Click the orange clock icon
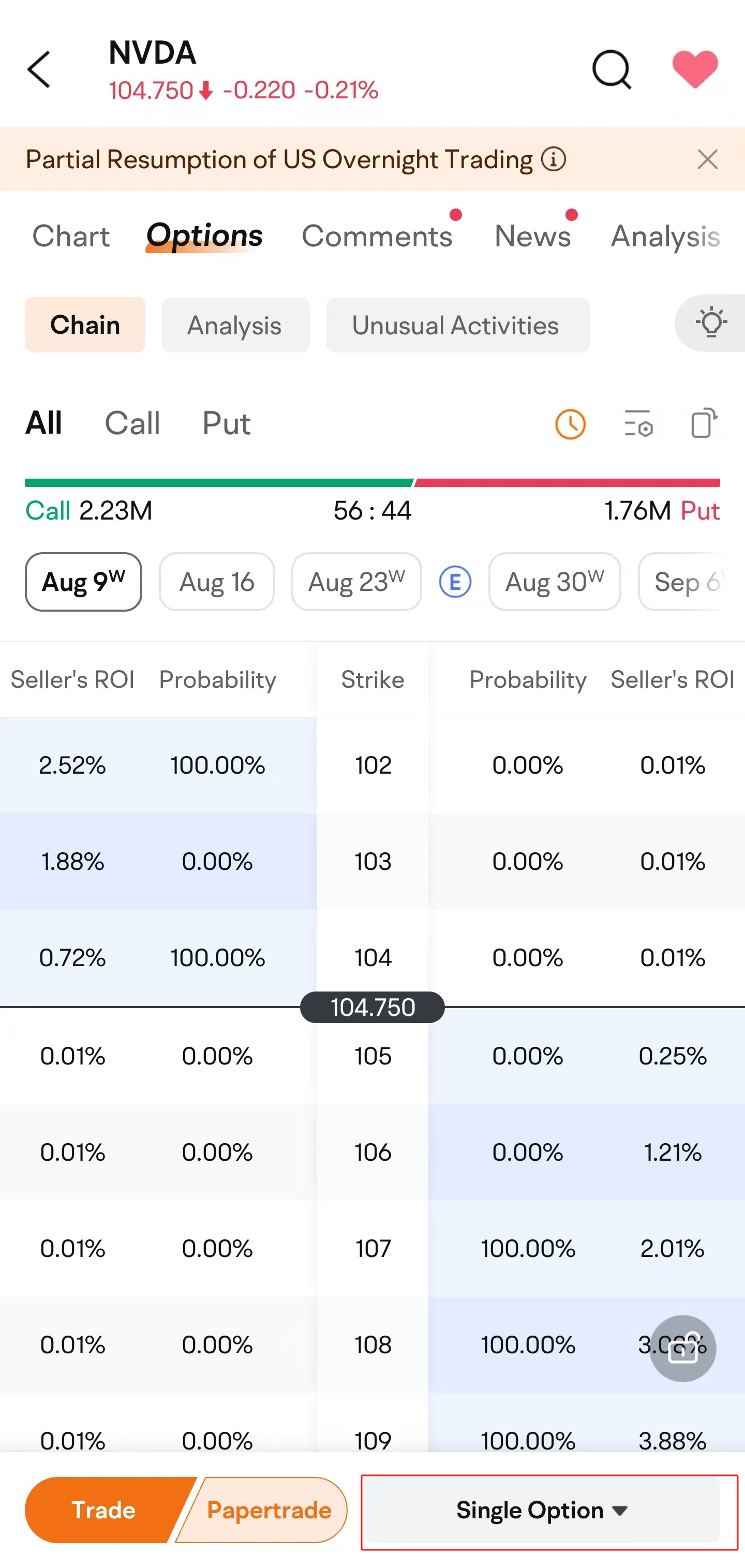This screenshot has width=745, height=1568. pyautogui.click(x=570, y=424)
